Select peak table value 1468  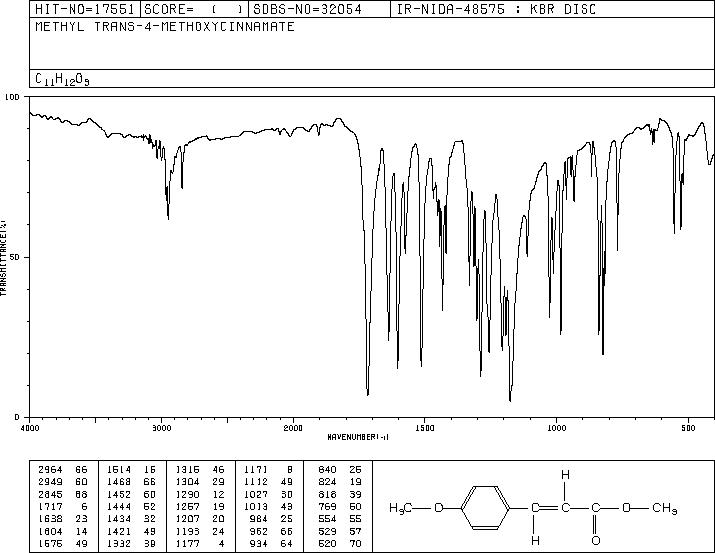click(119, 482)
